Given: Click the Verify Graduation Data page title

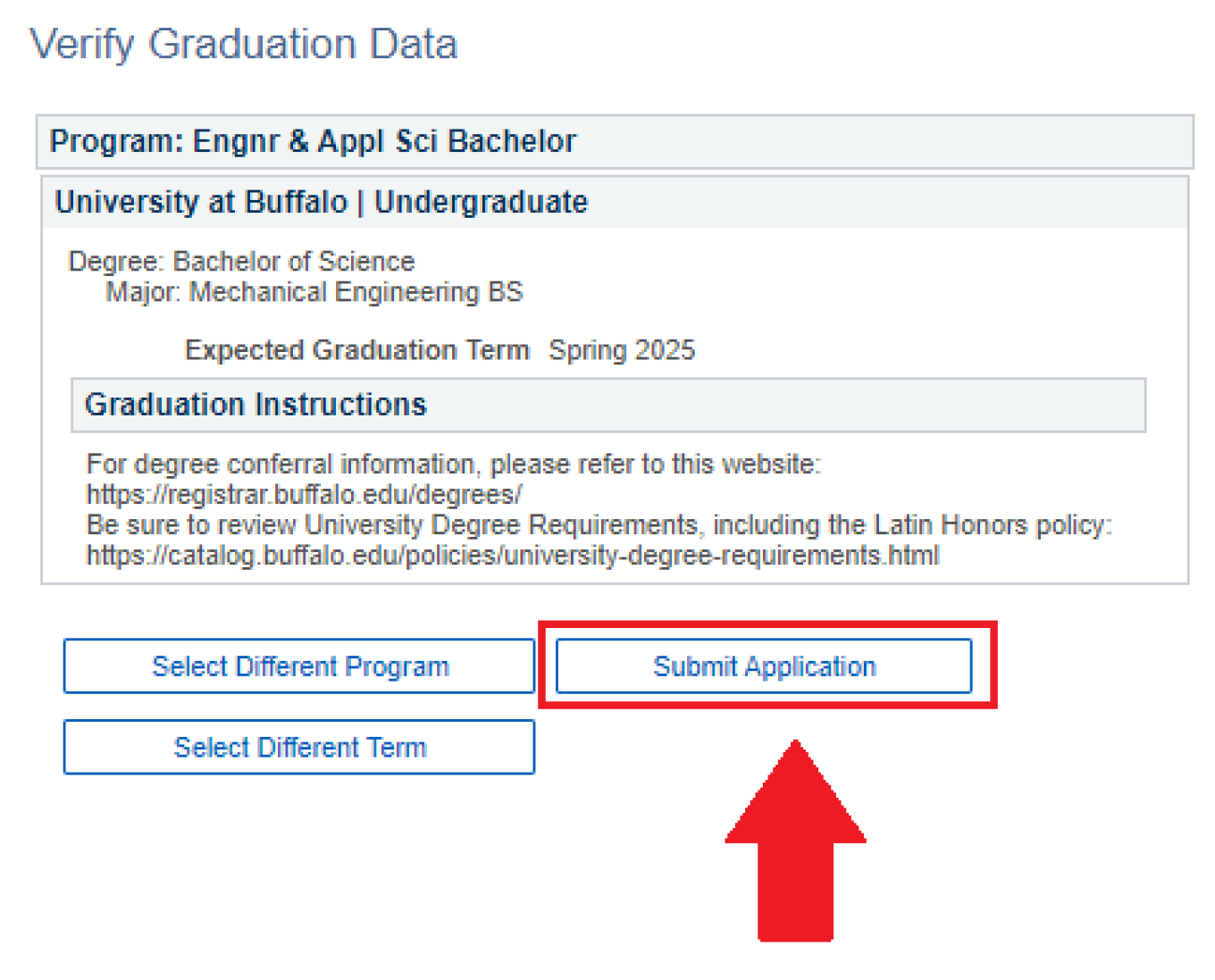Looking at the screenshot, I should pos(243,43).
